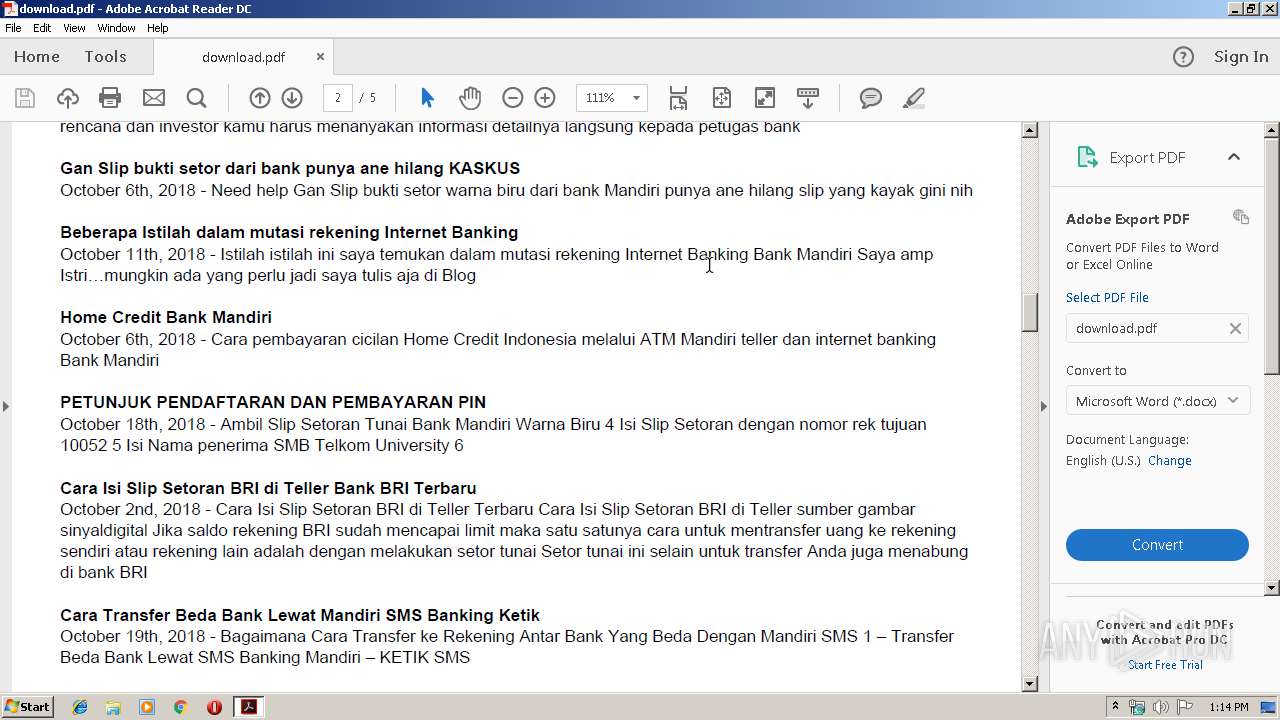The image size is (1280, 720).
Task: Click the 1:14 PM clock
Action: 1228,707
